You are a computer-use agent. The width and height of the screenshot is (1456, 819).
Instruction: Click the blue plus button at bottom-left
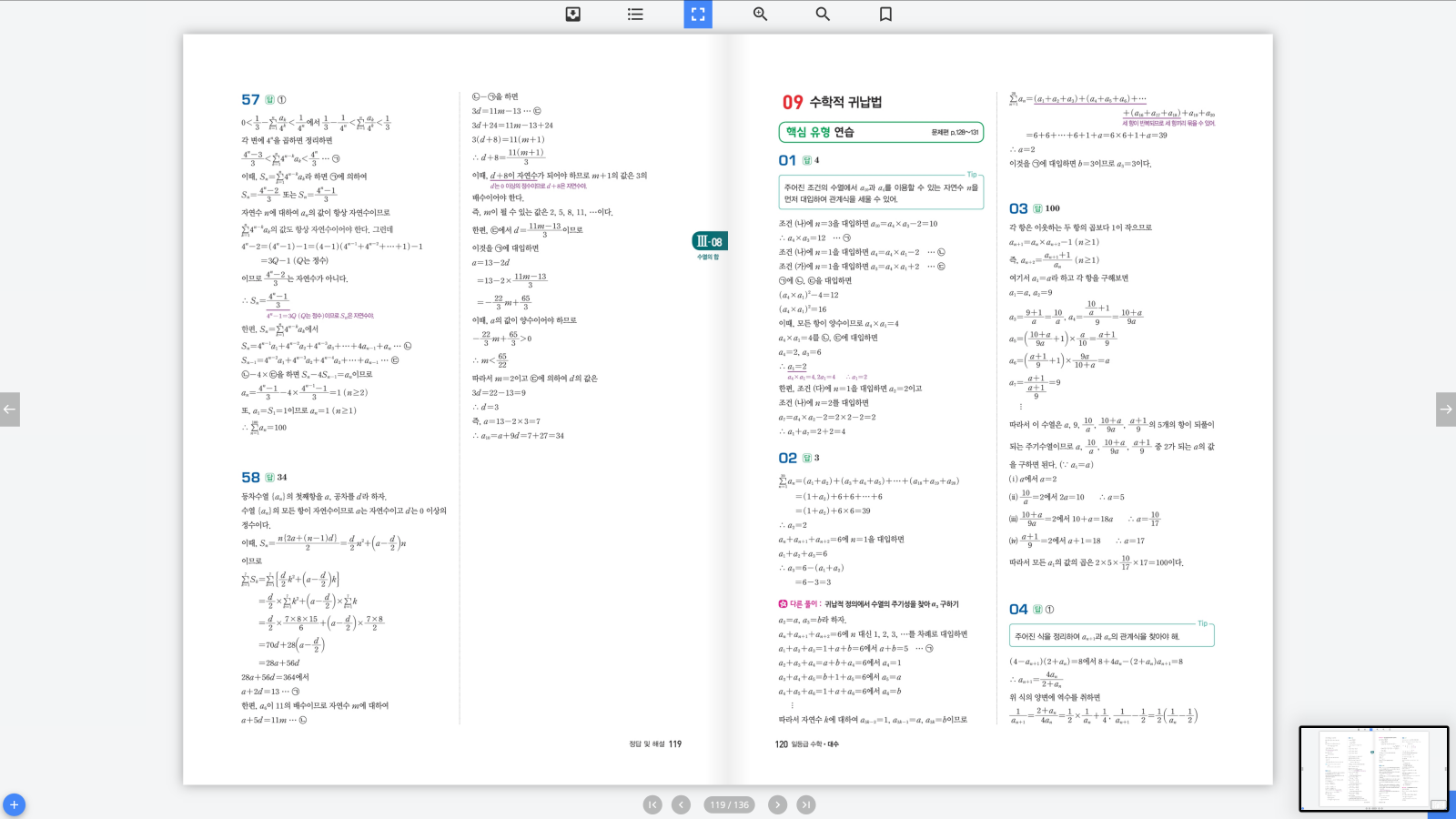click(x=13, y=804)
